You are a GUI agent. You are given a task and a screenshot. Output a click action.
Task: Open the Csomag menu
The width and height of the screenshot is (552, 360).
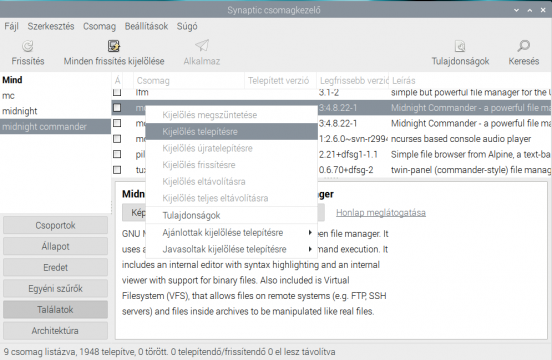99,26
